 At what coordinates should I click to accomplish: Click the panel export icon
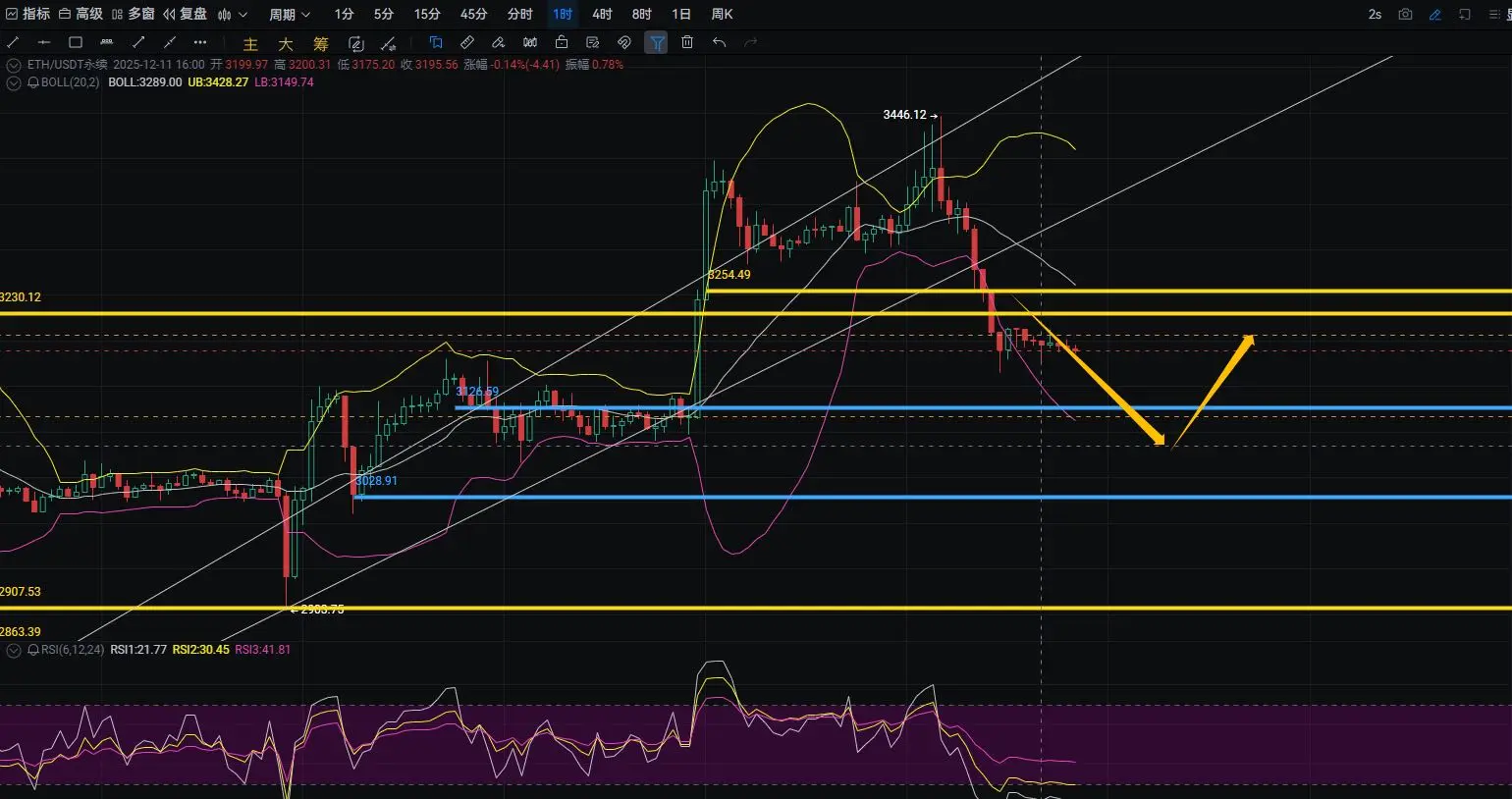coord(1465,15)
